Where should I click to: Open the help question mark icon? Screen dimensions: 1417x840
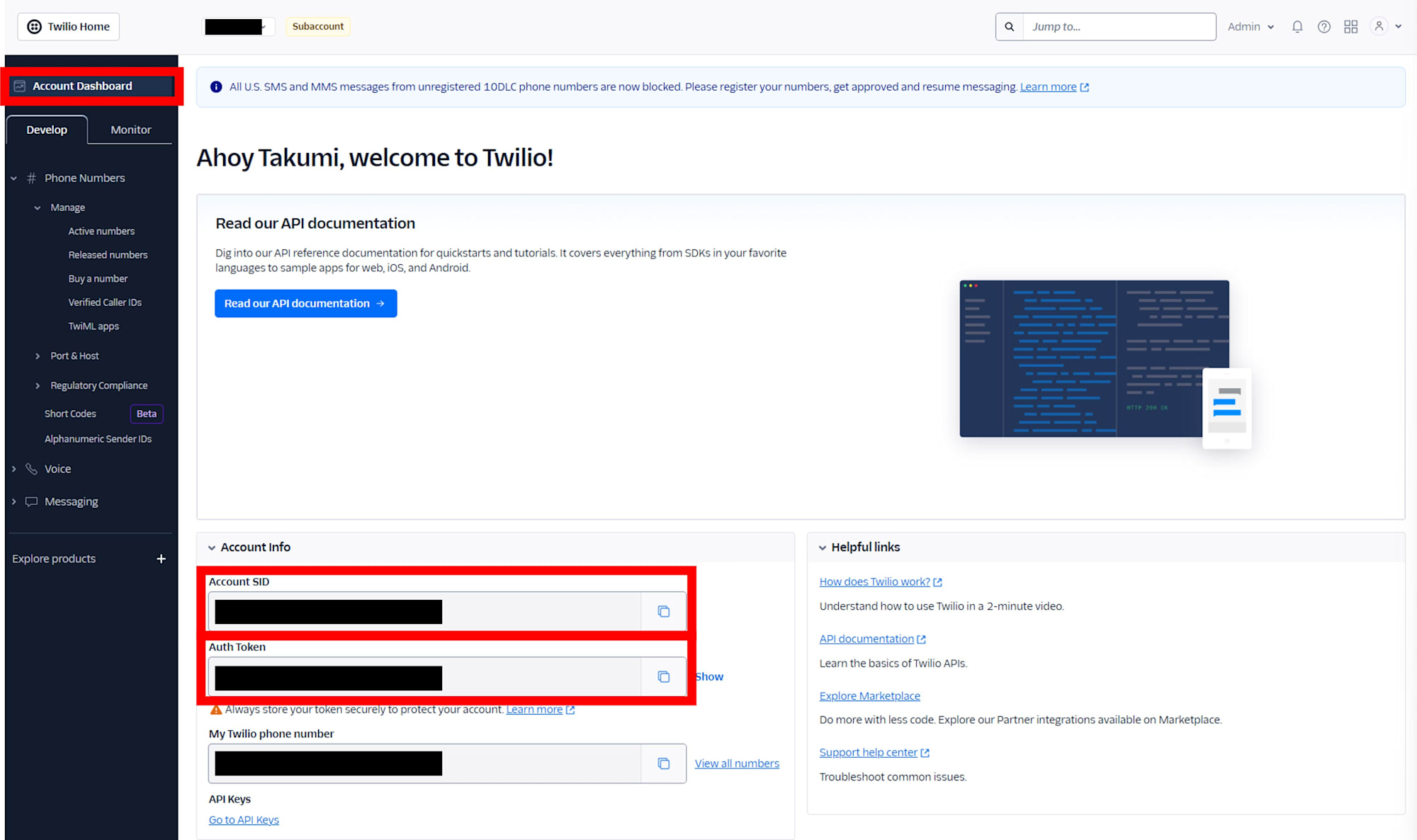[x=1323, y=26]
